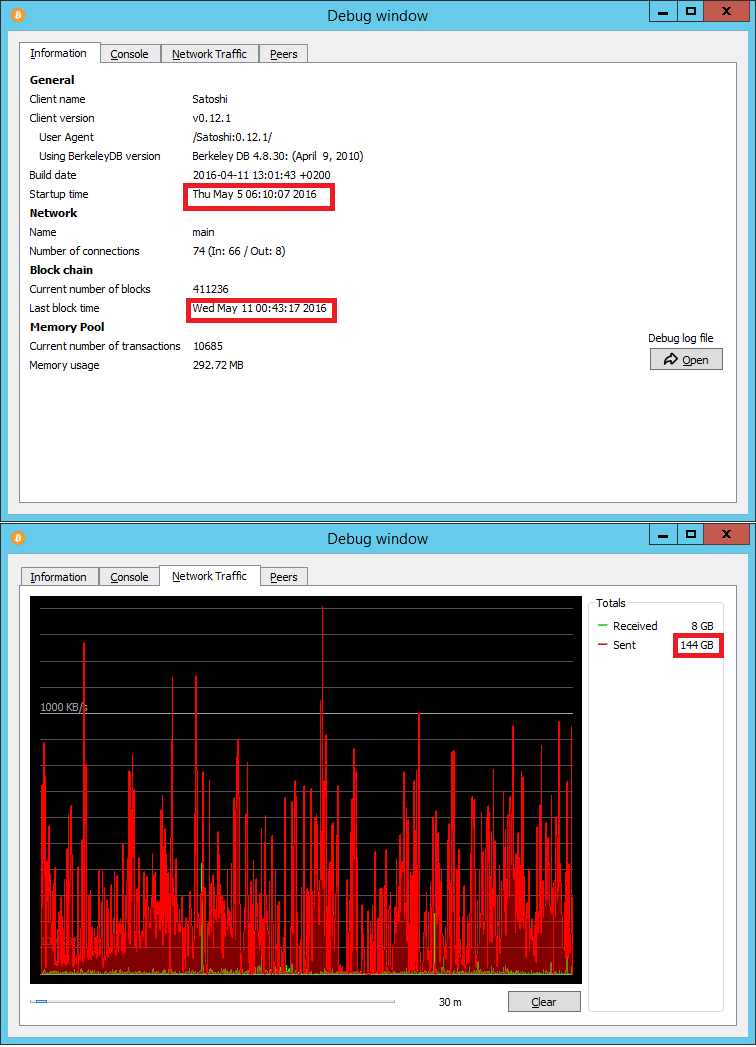Click the Sent total 144 GB
Viewport: 756px width, 1047px height.
pyautogui.click(x=697, y=645)
